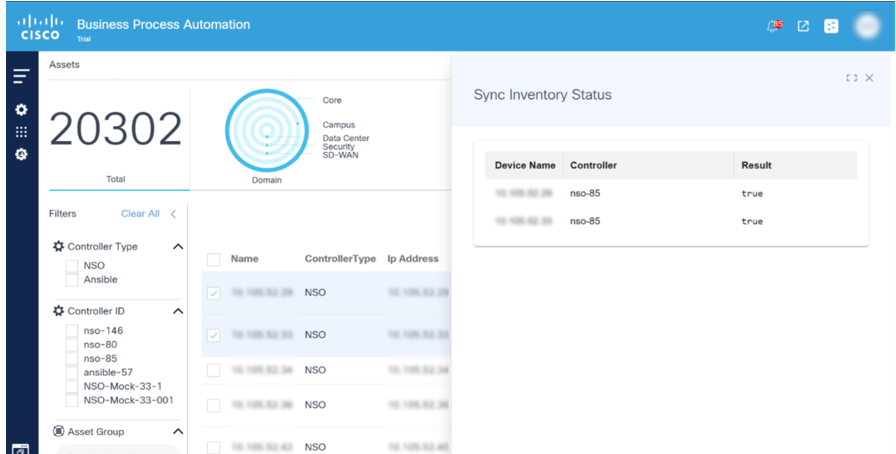Click the Core domain label

[332, 100]
